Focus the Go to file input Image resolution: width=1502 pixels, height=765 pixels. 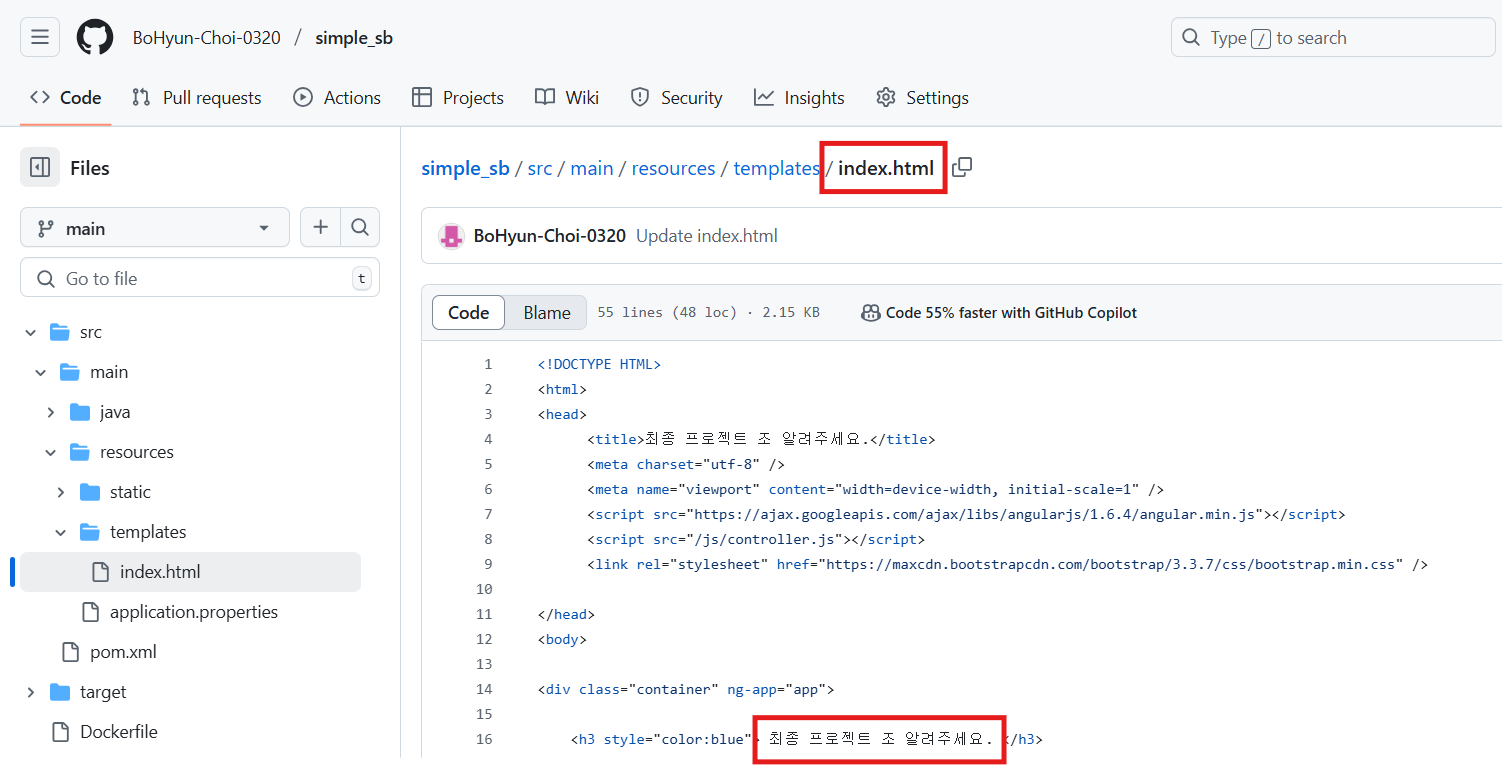click(200, 278)
